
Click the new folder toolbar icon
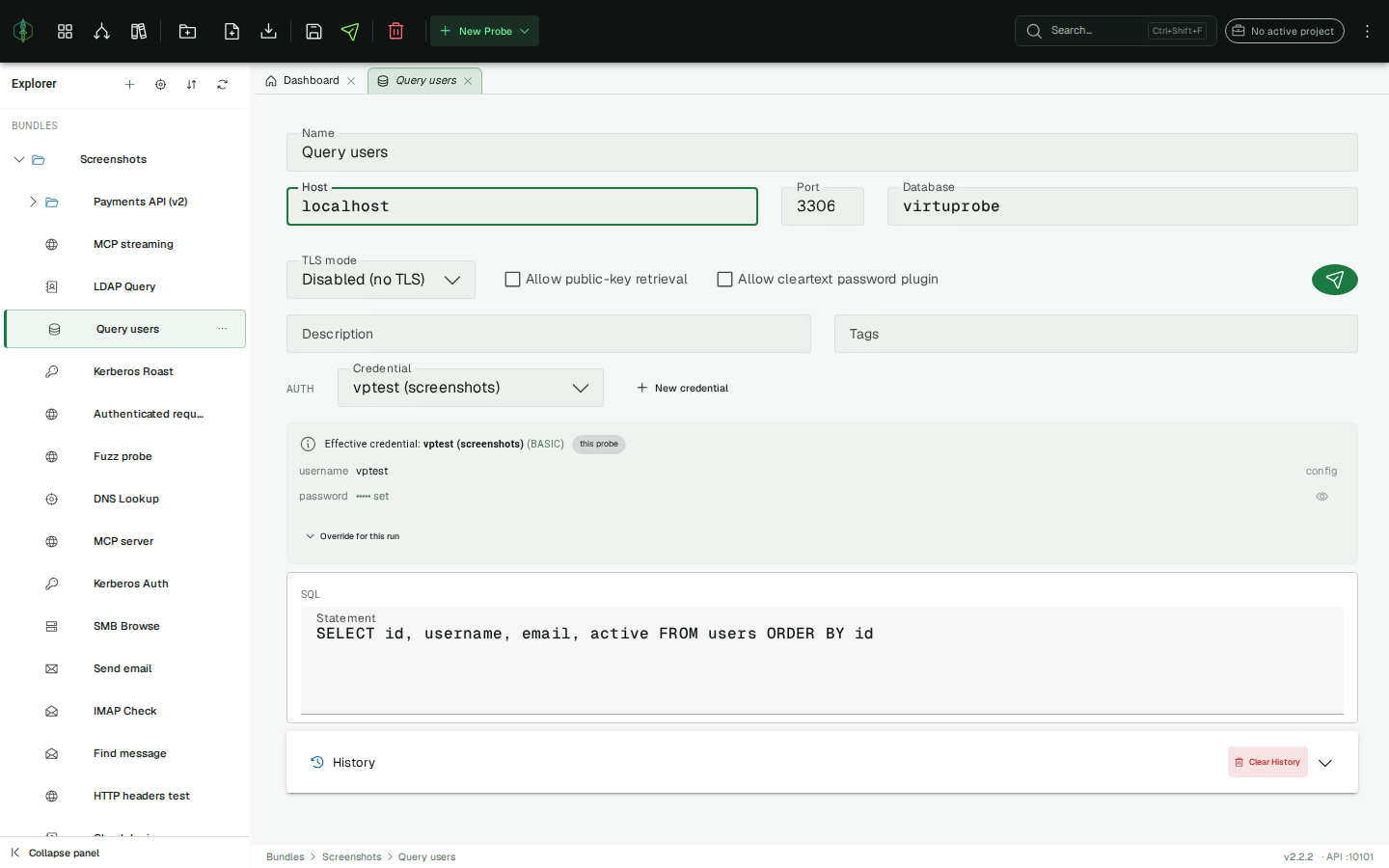click(187, 31)
